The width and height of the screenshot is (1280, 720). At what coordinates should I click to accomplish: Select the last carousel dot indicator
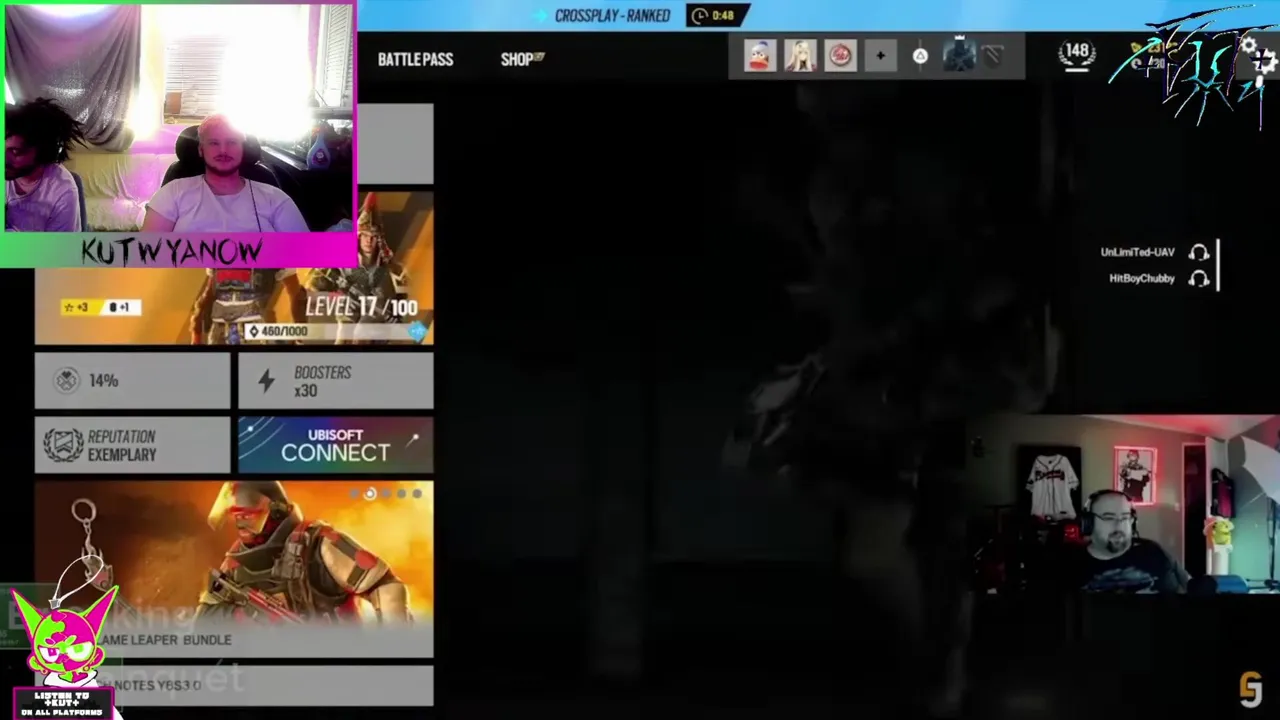[417, 493]
